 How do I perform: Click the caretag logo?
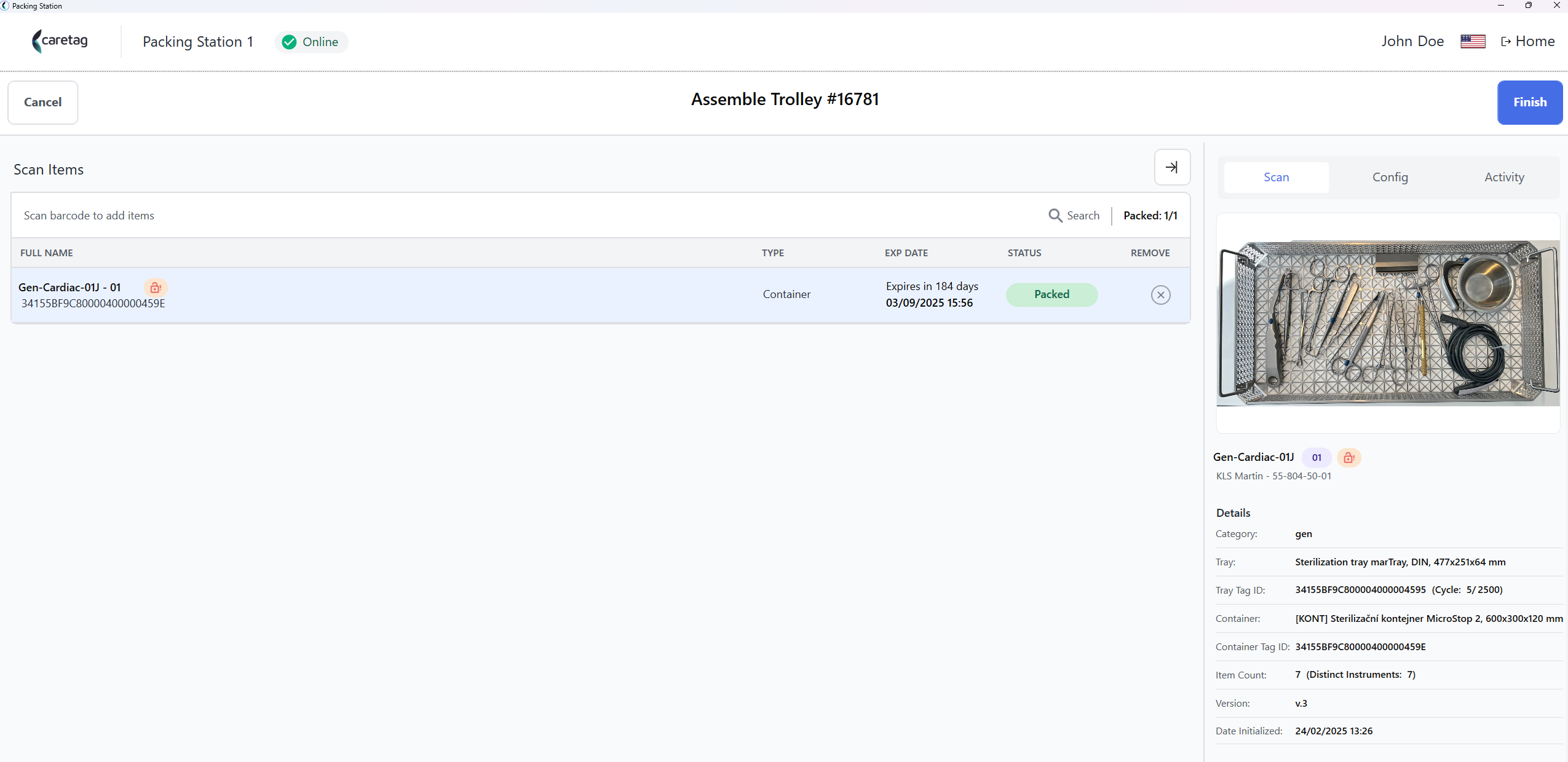pos(60,41)
